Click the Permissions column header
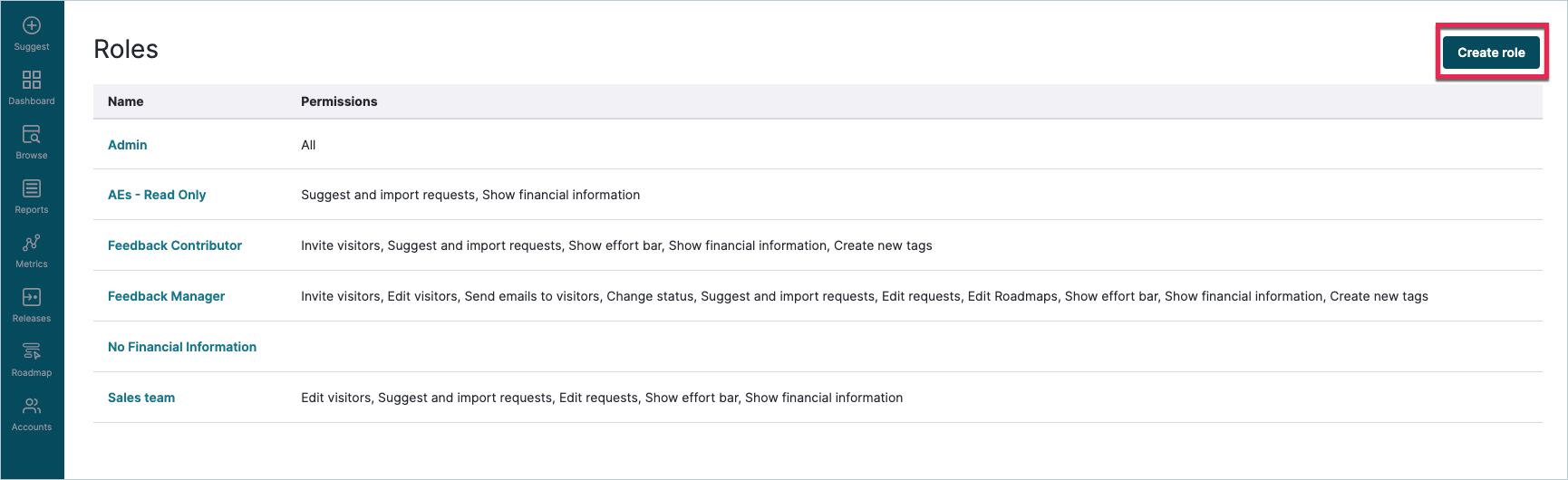The height and width of the screenshot is (480, 1568). 339,101
